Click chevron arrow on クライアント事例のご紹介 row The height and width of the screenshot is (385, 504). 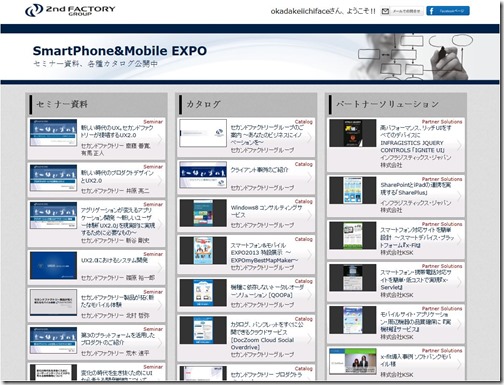click(310, 177)
